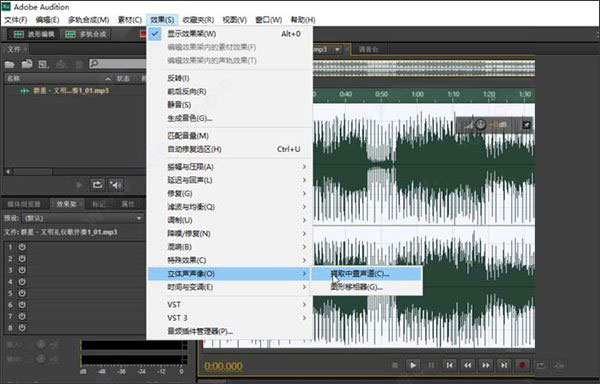
Task: Toggle power for effects rack slot 5
Action: click(x=22, y=293)
